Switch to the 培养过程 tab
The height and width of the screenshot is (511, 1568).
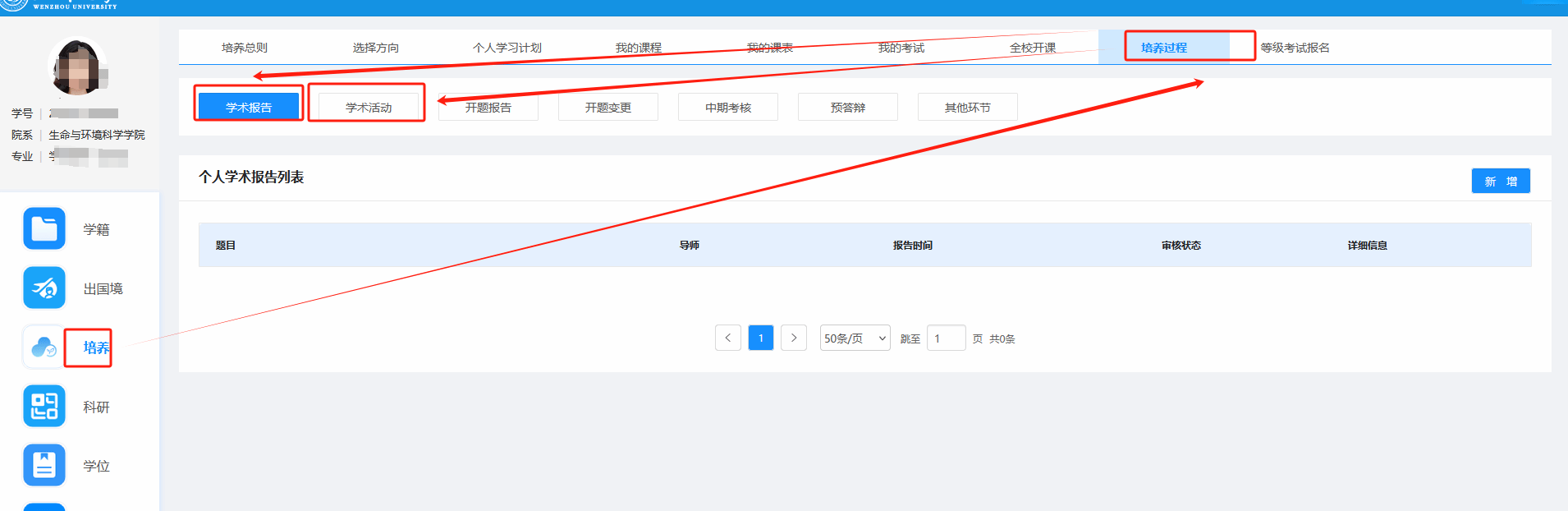tap(1163, 48)
